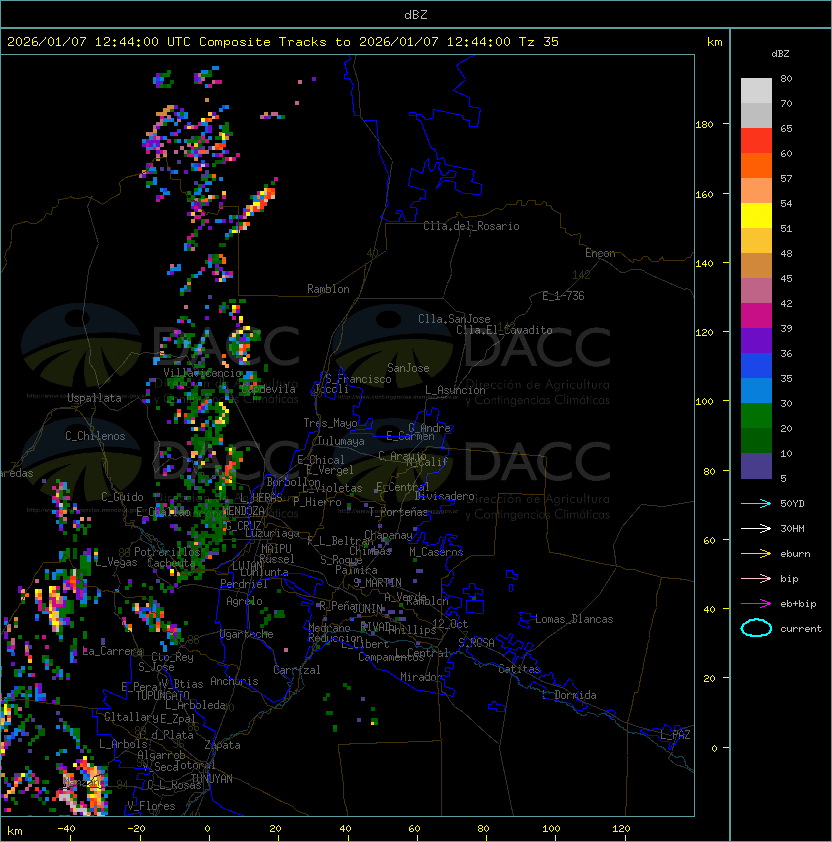Select the light orange 54-57 dBZ swatch
This screenshot has width=832, height=842.
pos(756,191)
